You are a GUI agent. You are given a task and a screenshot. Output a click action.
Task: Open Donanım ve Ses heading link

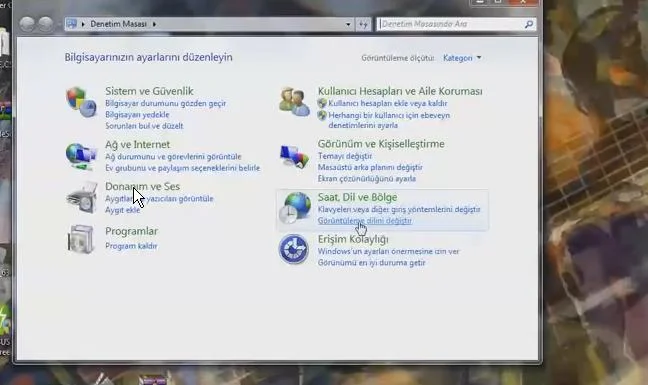click(x=143, y=186)
